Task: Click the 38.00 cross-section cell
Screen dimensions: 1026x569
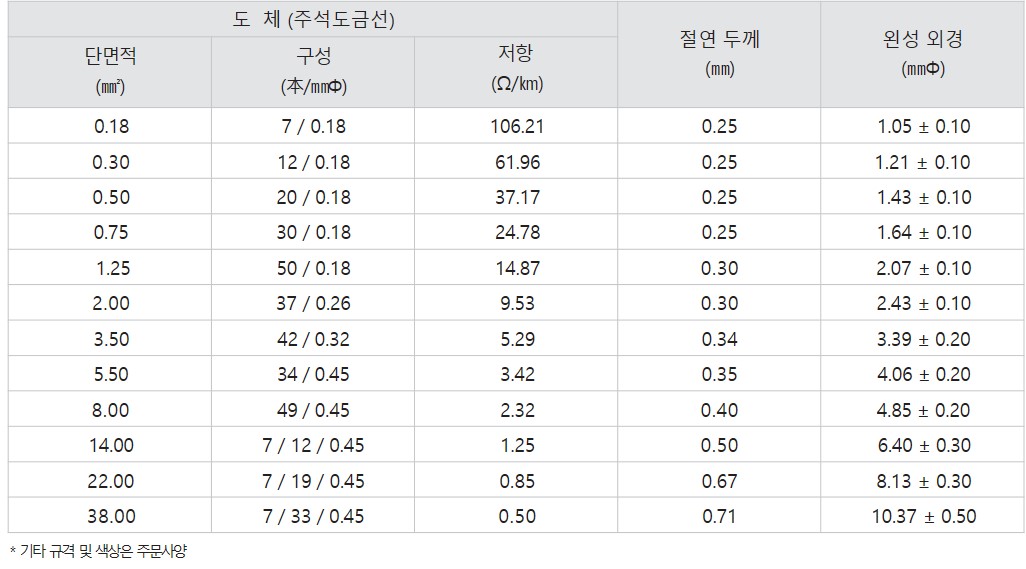Action: tap(111, 516)
